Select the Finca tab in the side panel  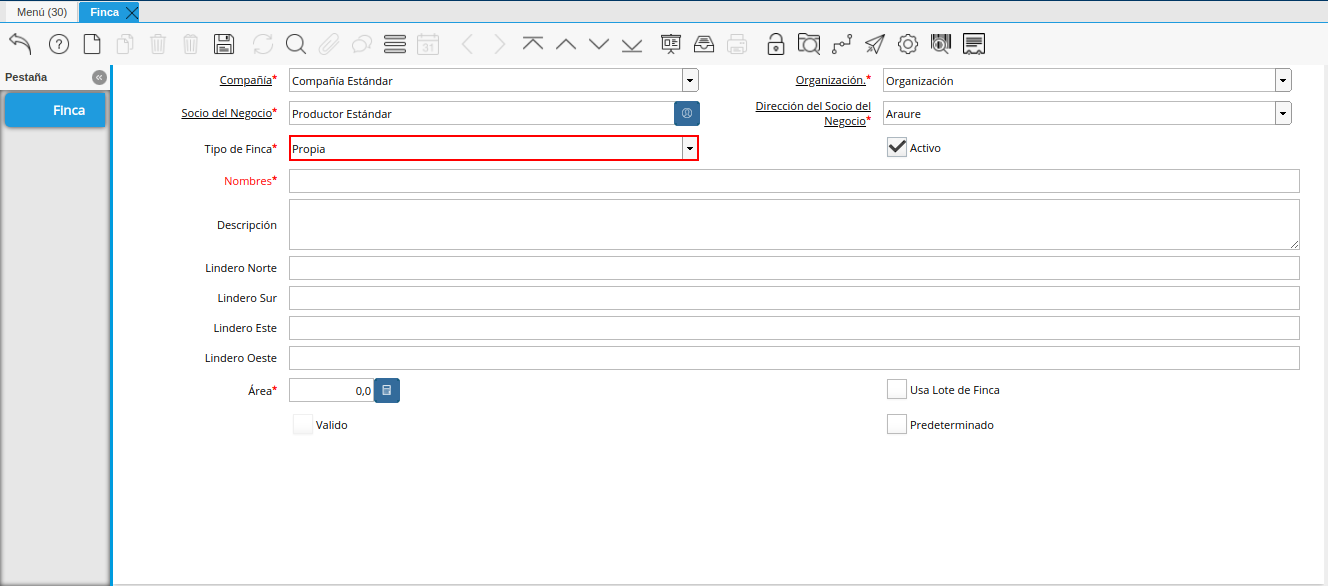click(x=56, y=110)
